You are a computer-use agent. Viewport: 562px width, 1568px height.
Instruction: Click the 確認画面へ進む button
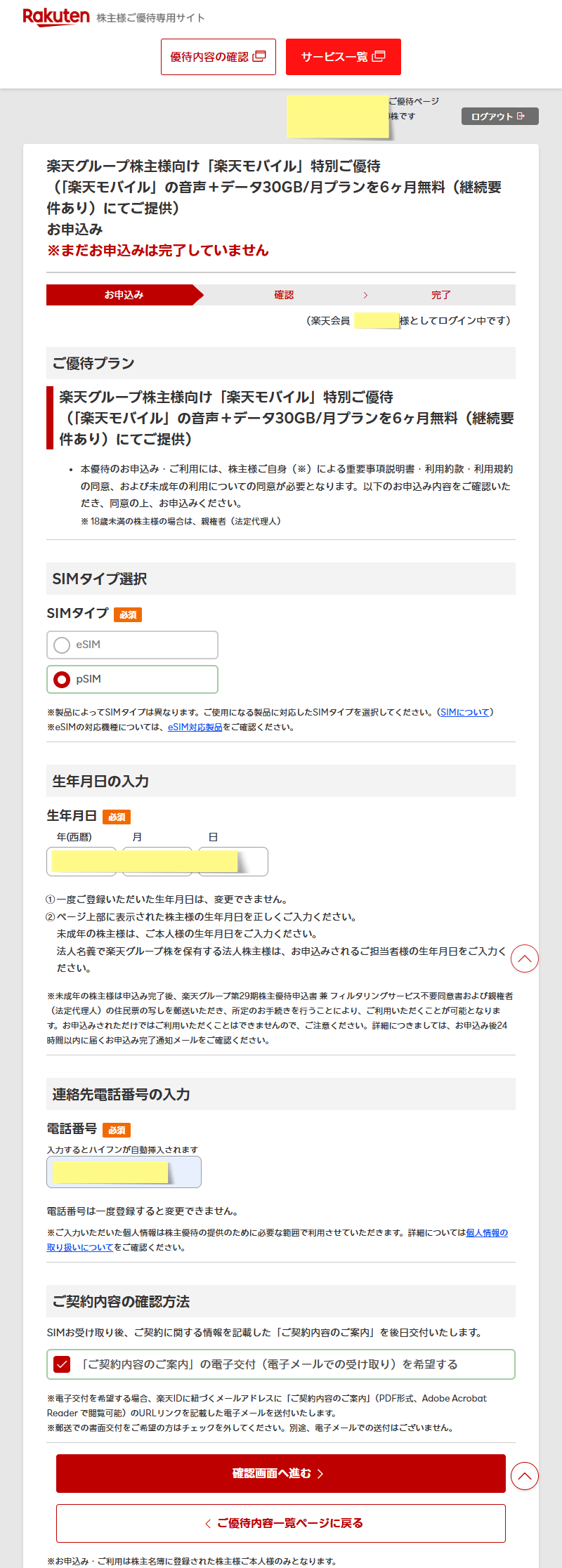tap(281, 1473)
